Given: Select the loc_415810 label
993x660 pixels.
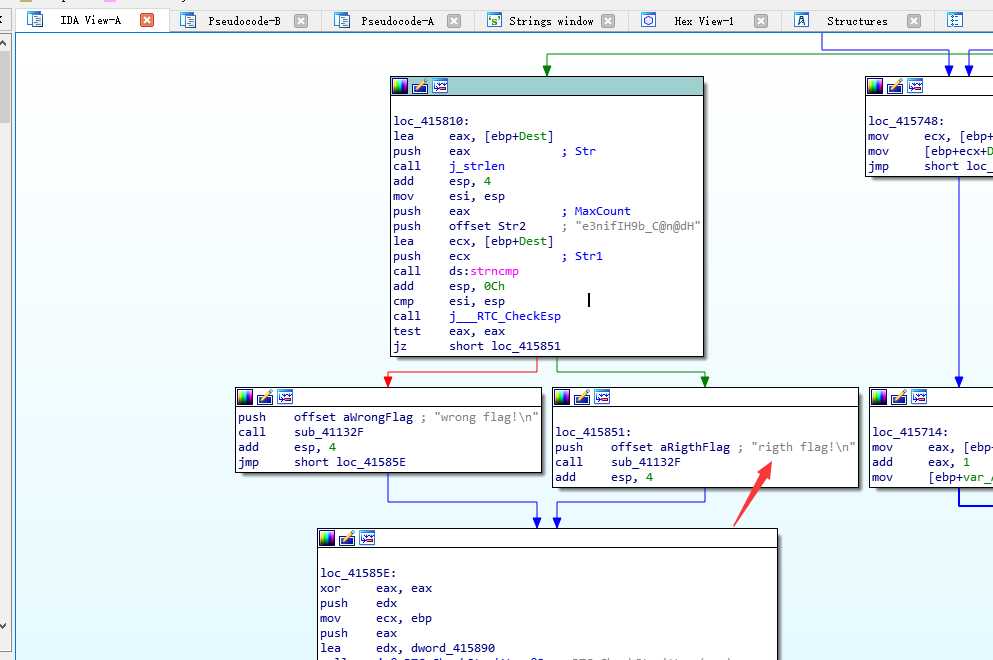Looking at the screenshot, I should [x=431, y=121].
